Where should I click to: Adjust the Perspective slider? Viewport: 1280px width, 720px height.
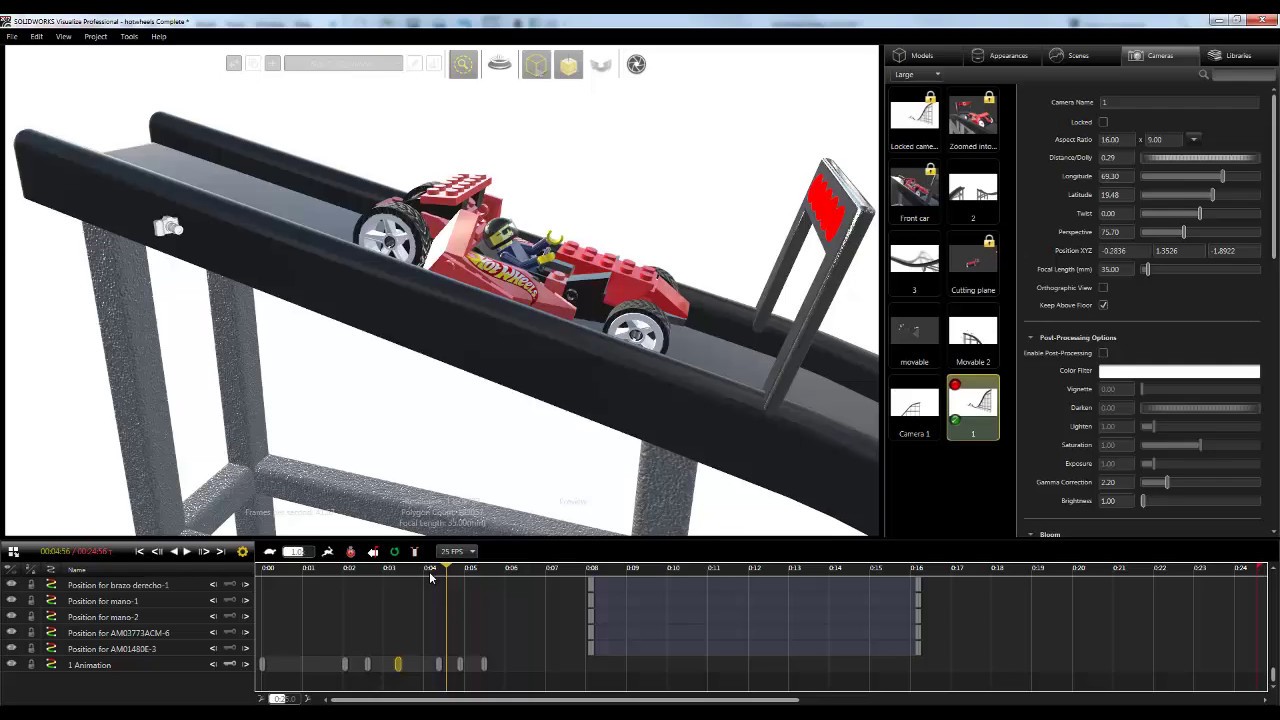[1200, 232]
